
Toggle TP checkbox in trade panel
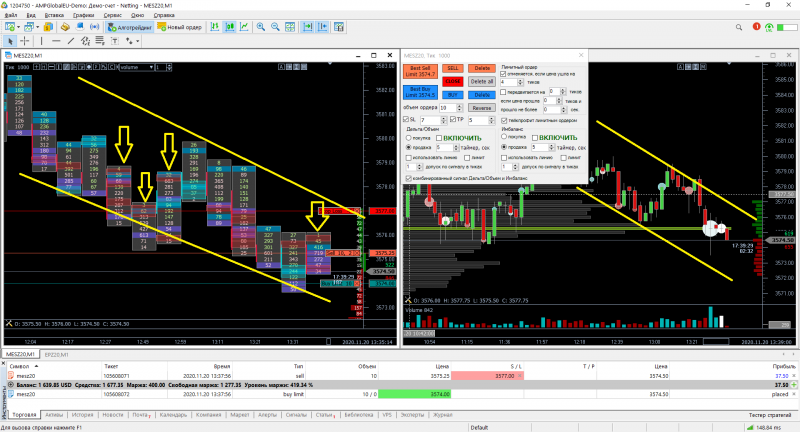coord(453,119)
